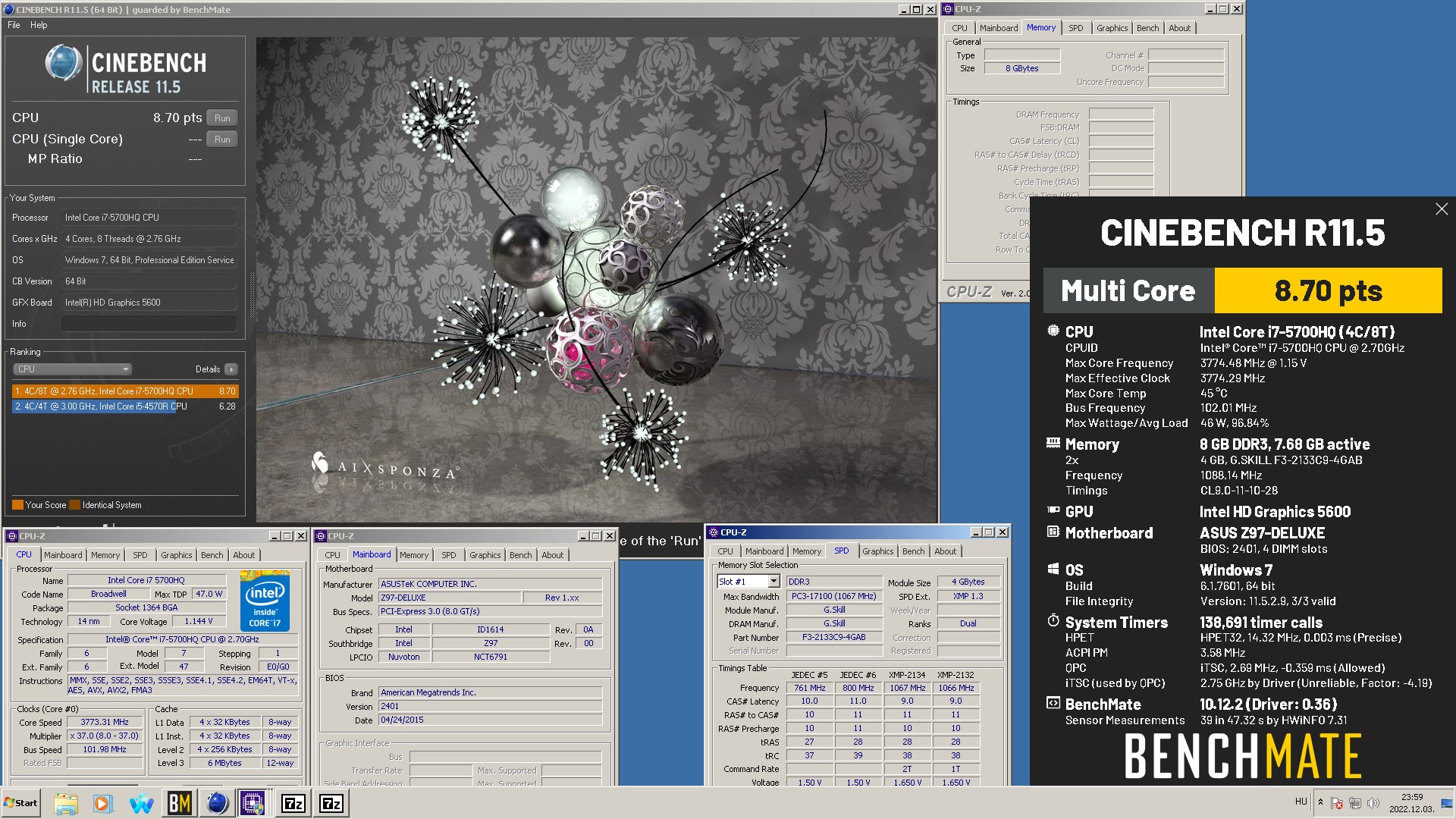The image size is (1456, 819).
Task: Click Model field showing Z97-DELUXE
Action: [x=450, y=598]
